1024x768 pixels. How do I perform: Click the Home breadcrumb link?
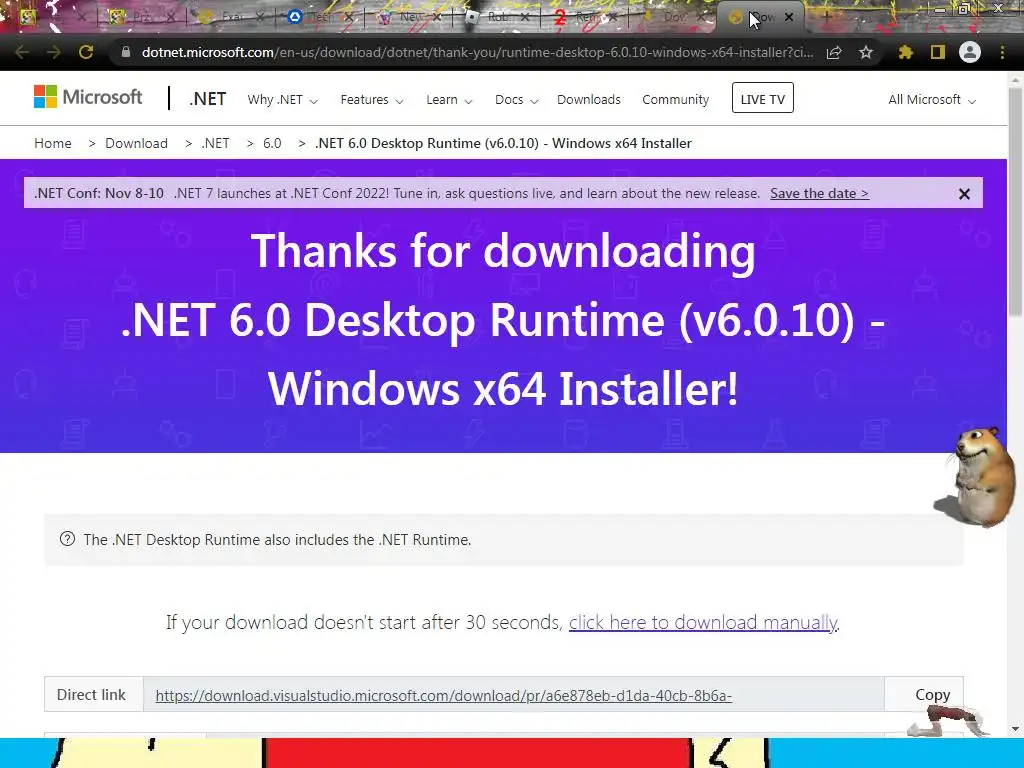pyautogui.click(x=53, y=143)
